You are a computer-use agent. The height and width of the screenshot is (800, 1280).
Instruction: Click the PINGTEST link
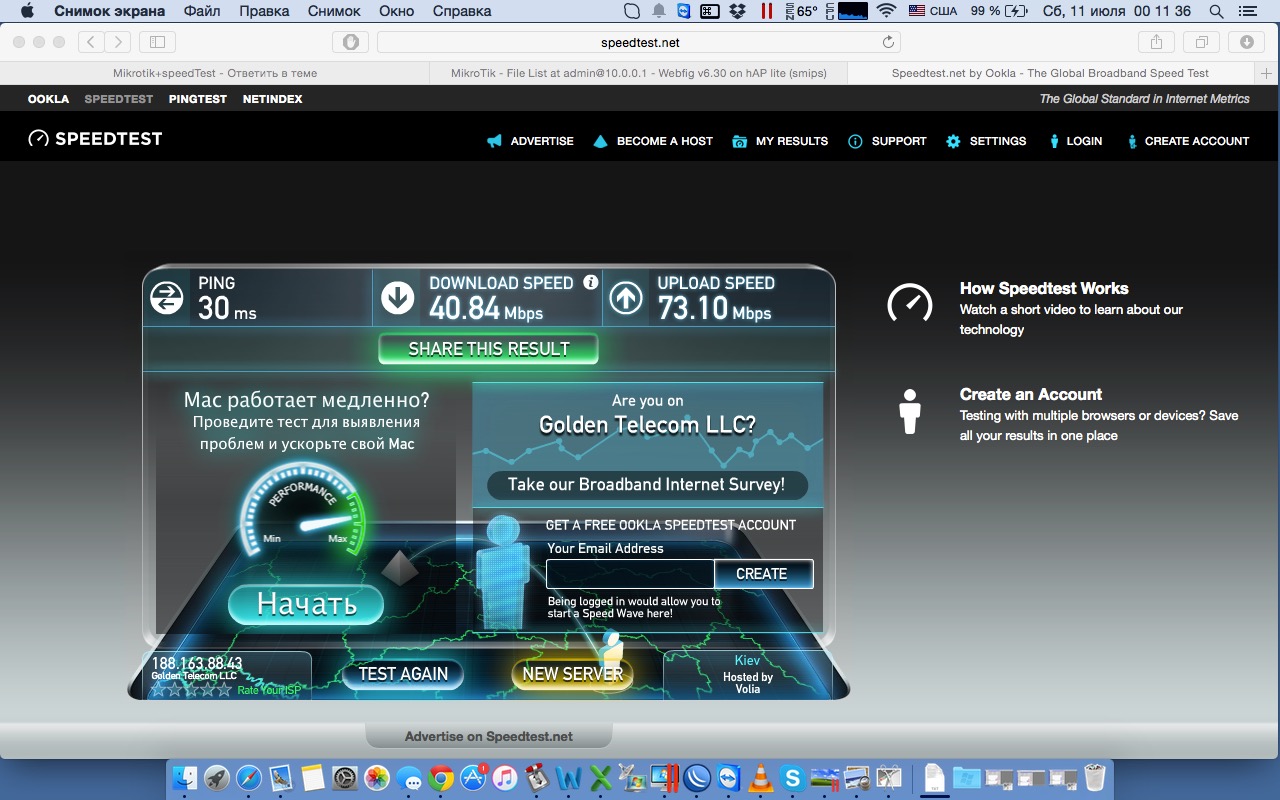198,99
